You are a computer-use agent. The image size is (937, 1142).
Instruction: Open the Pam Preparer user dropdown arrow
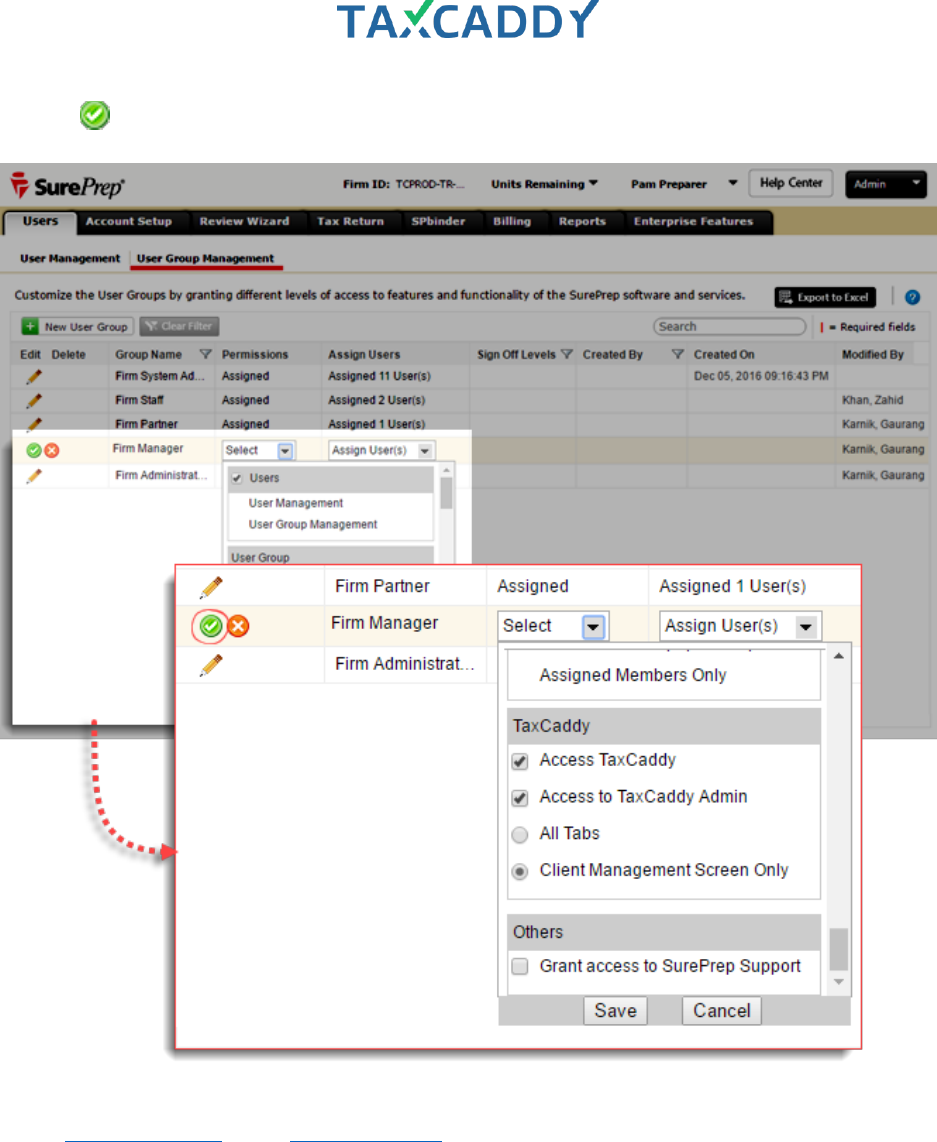[x=732, y=184]
